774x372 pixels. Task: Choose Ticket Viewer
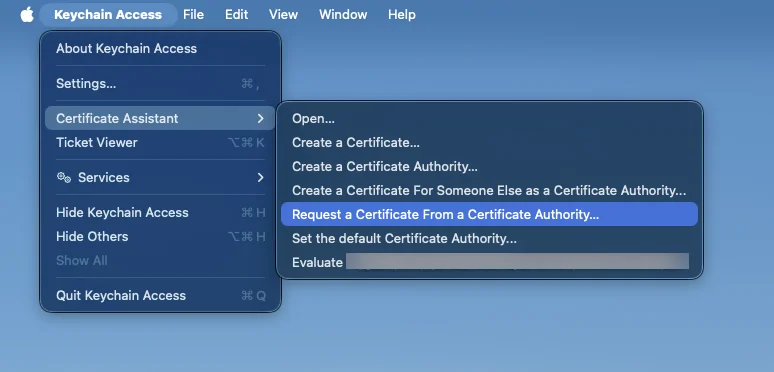click(x=160, y=143)
